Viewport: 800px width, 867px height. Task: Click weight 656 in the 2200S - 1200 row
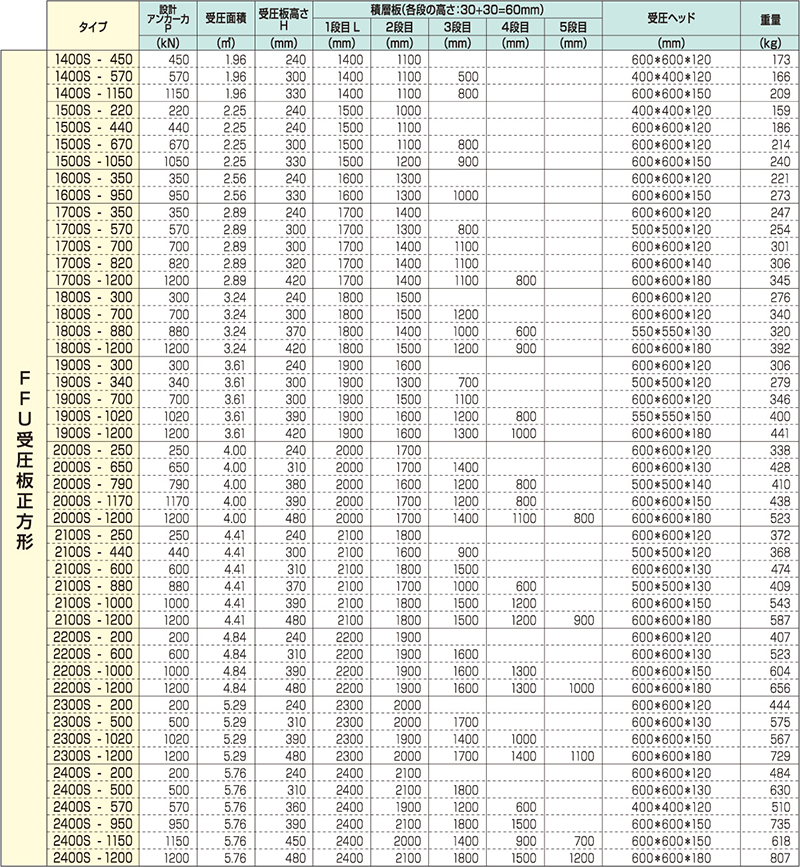tap(780, 688)
